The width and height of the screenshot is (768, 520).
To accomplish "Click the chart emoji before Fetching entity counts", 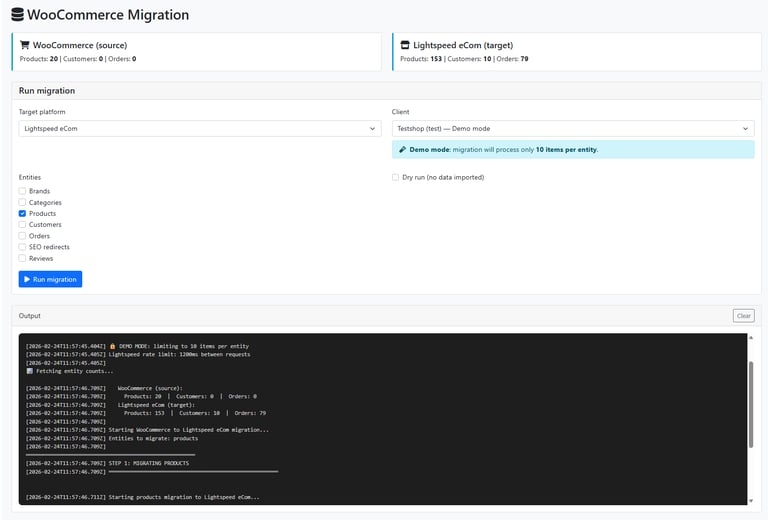I will tap(29, 371).
